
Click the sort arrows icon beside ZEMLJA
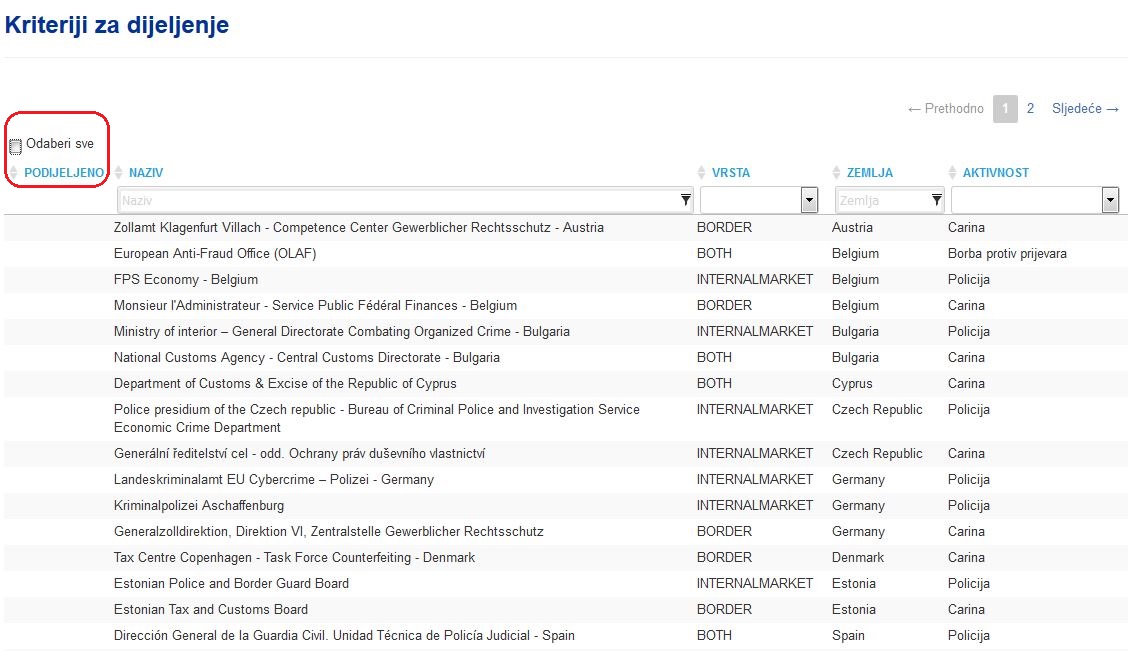[836, 173]
